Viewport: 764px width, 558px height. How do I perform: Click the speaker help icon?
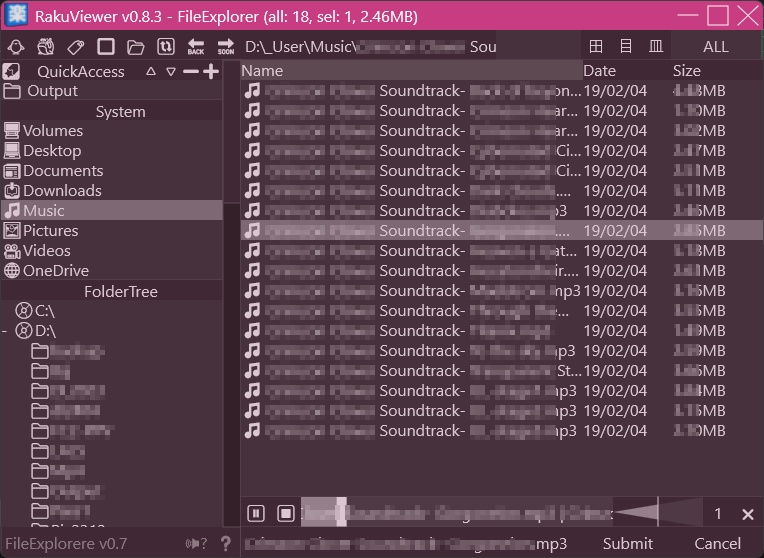tap(196, 543)
